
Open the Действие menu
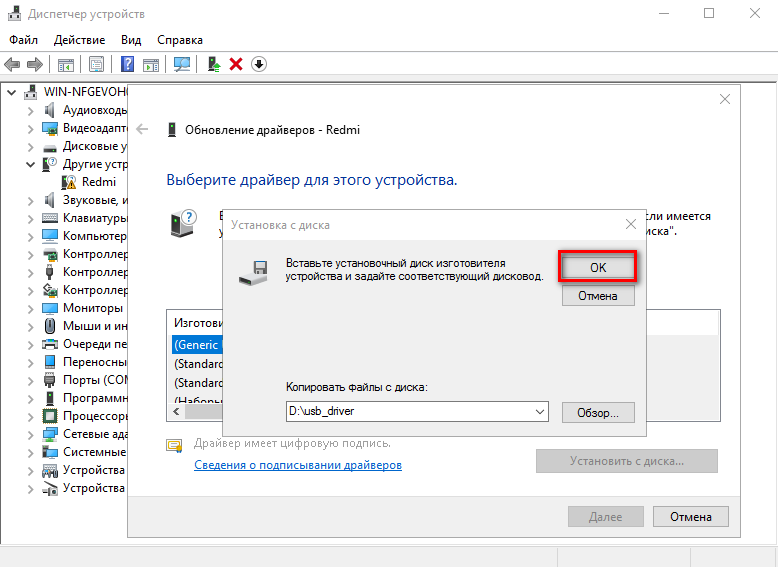tap(79, 40)
